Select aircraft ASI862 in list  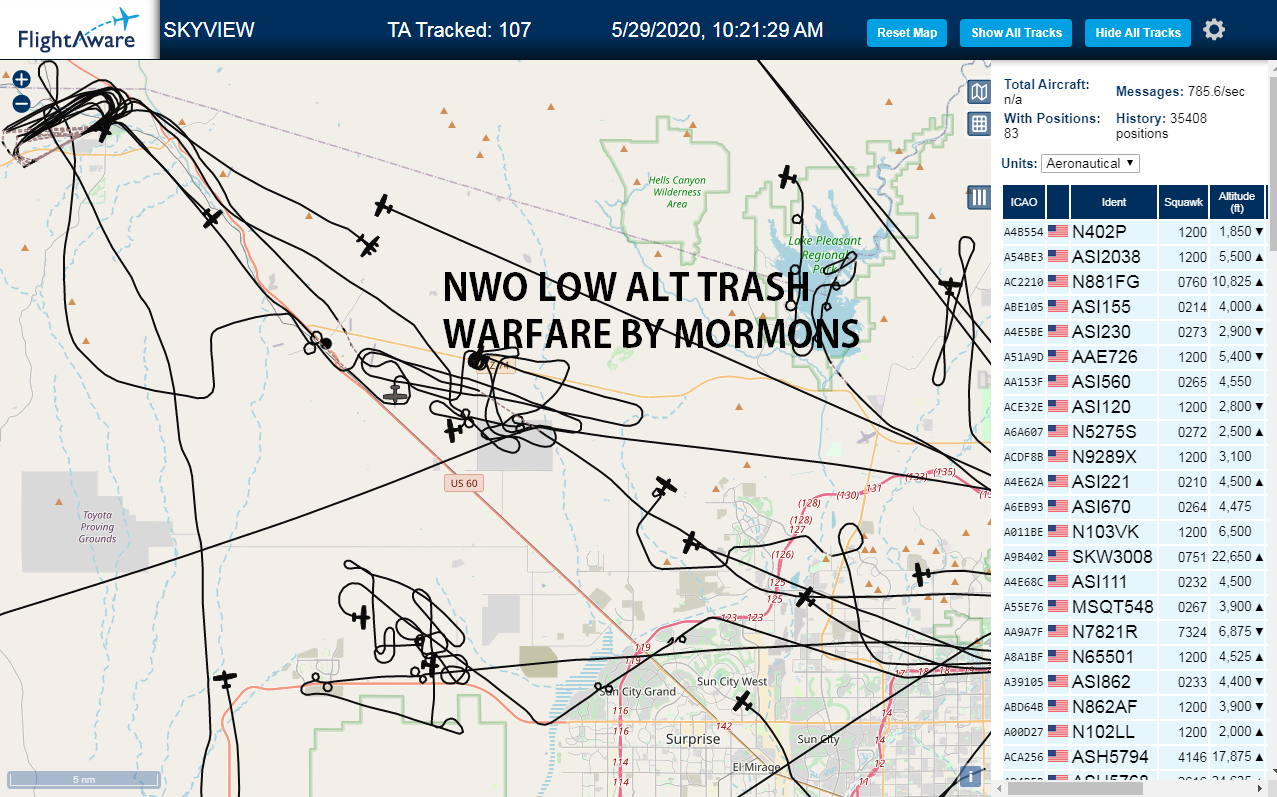tap(1134, 682)
